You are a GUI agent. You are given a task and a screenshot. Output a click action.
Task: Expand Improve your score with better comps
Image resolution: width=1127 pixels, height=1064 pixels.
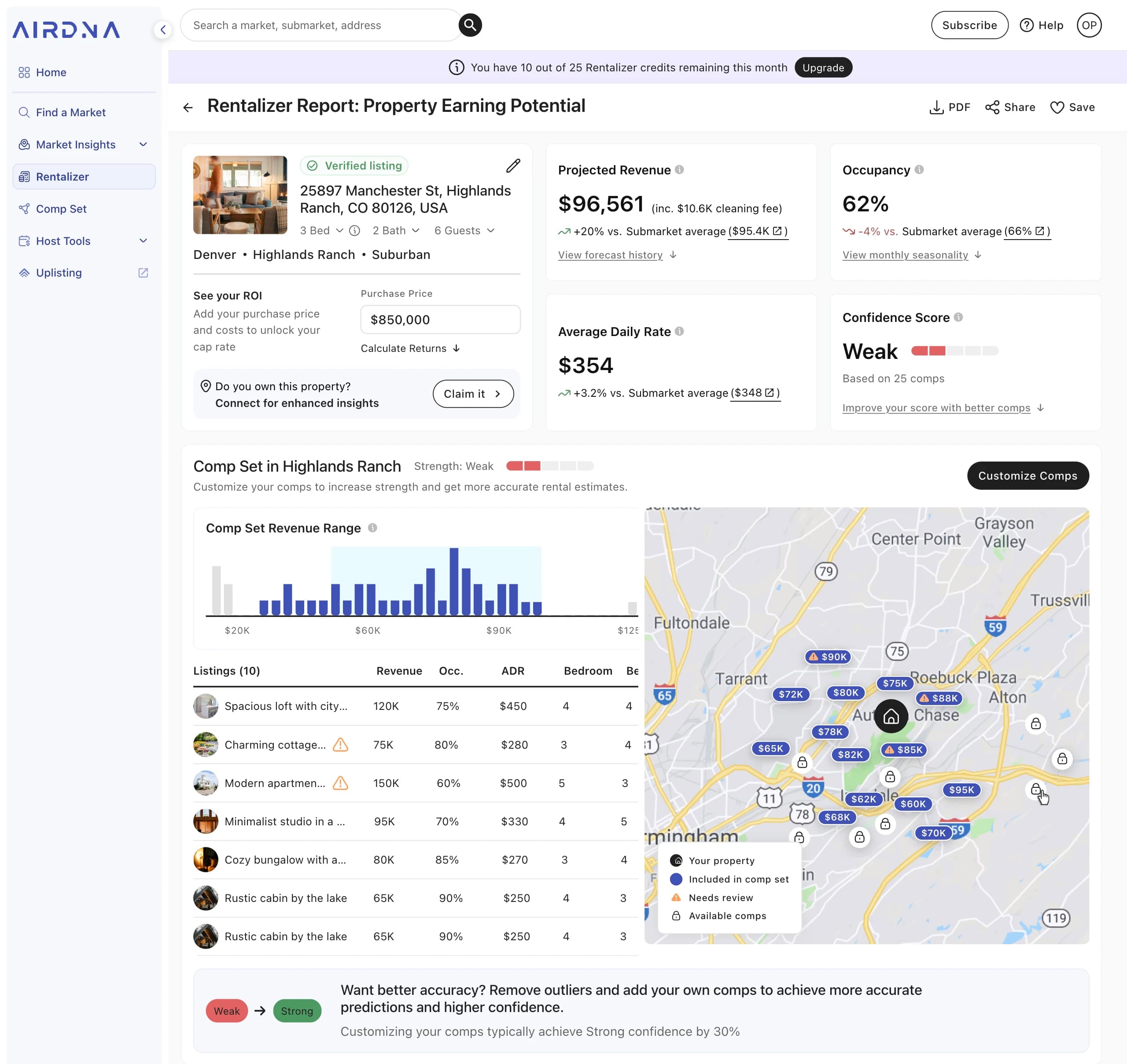[943, 408]
